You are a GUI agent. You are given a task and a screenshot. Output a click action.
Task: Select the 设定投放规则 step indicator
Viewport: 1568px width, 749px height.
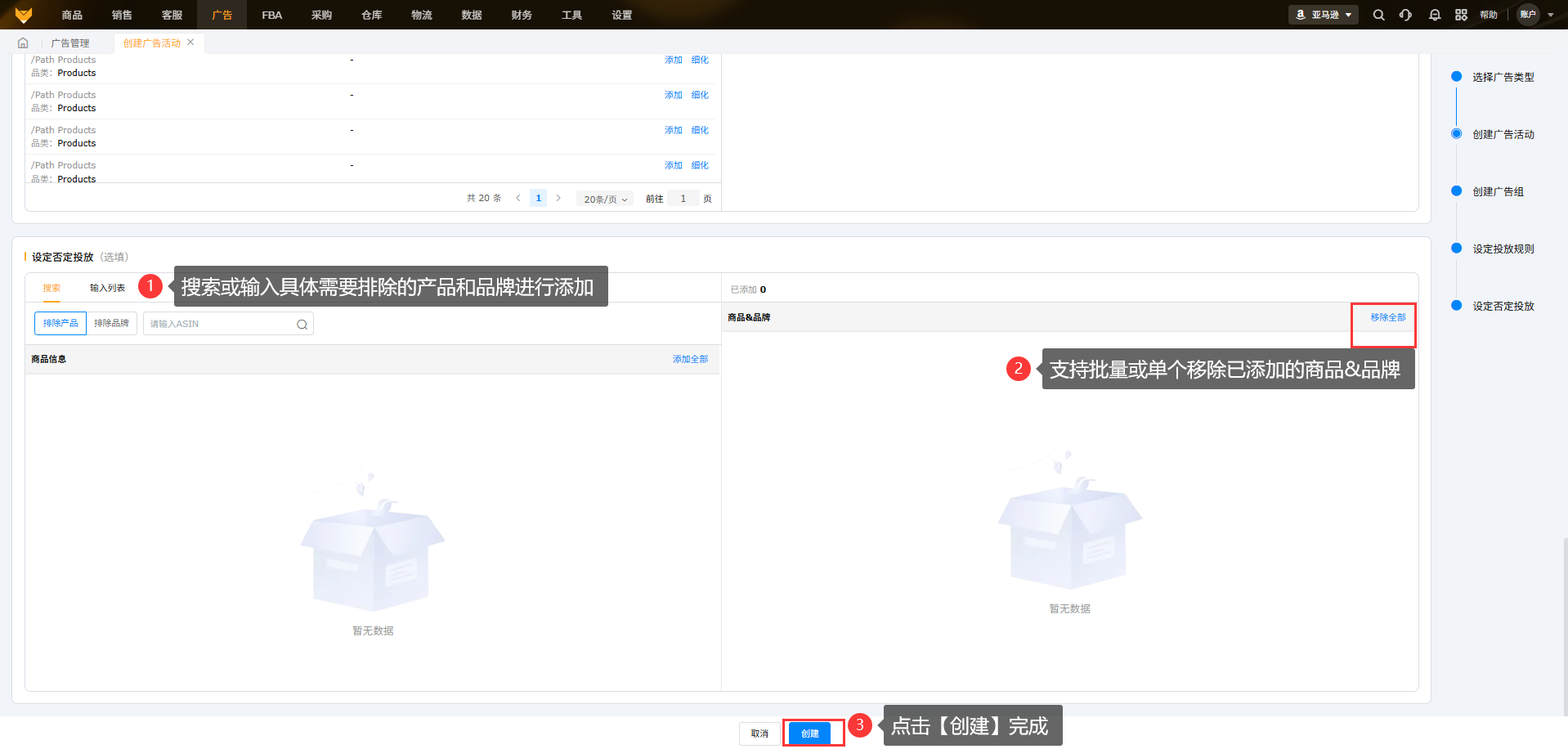click(x=1503, y=249)
